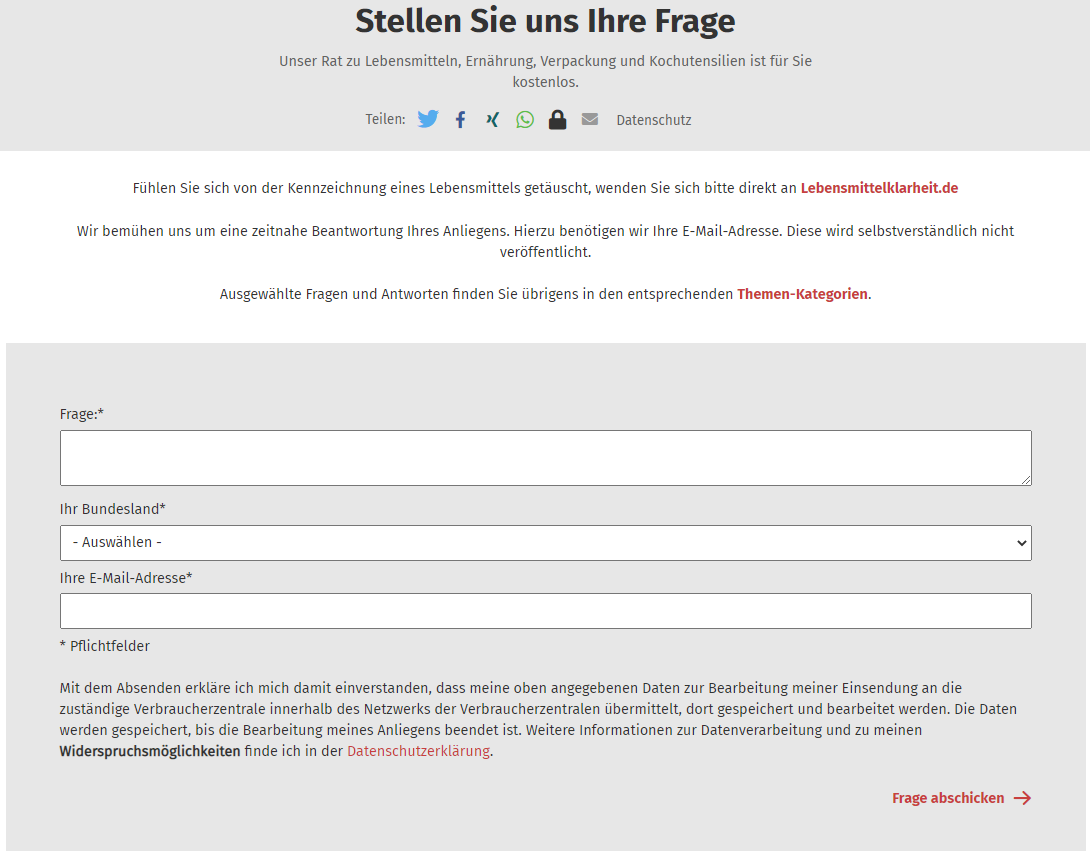Open the Datenschutz link beside the share icons

pos(653,119)
